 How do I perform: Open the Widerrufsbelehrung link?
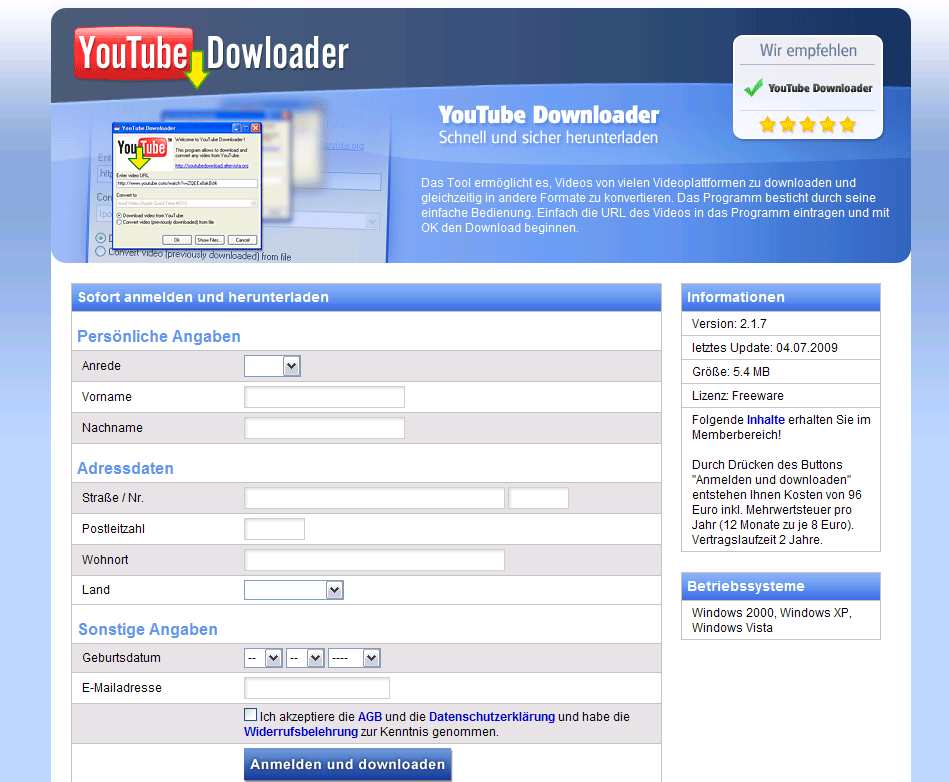[301, 732]
